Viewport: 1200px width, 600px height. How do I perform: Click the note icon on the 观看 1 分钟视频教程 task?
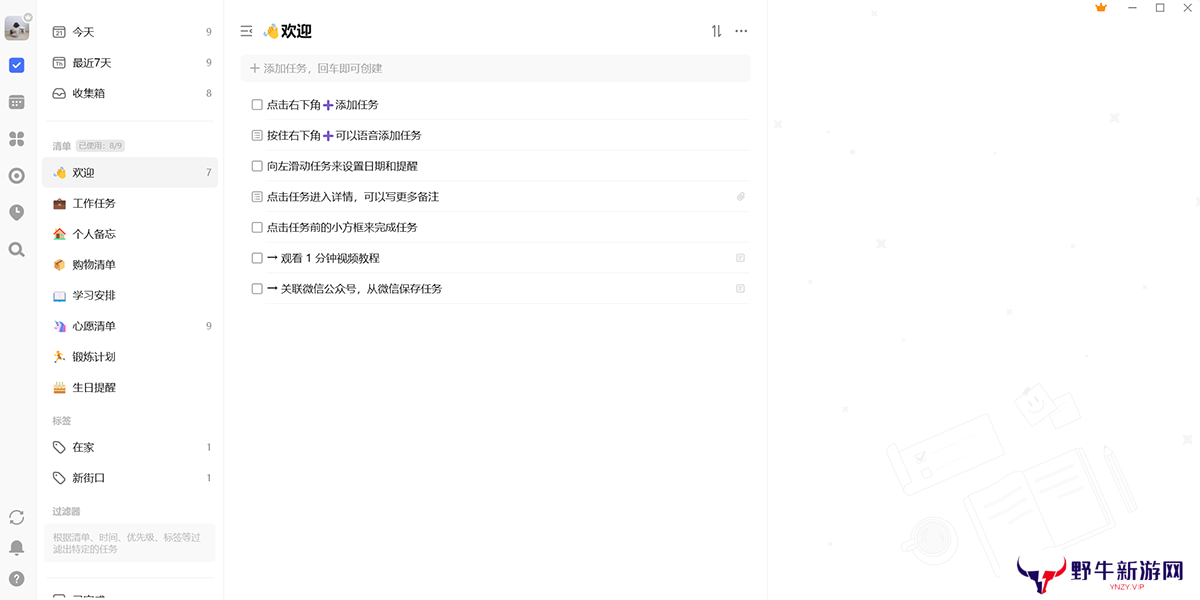point(741,258)
